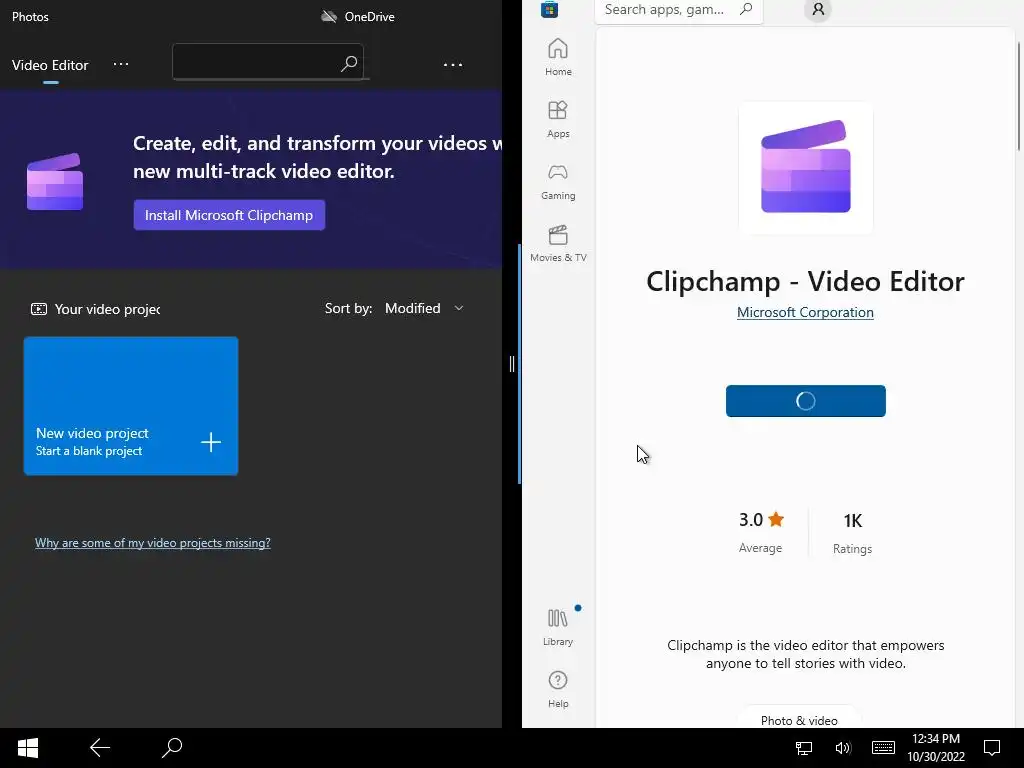Open taskbar search

point(172,748)
